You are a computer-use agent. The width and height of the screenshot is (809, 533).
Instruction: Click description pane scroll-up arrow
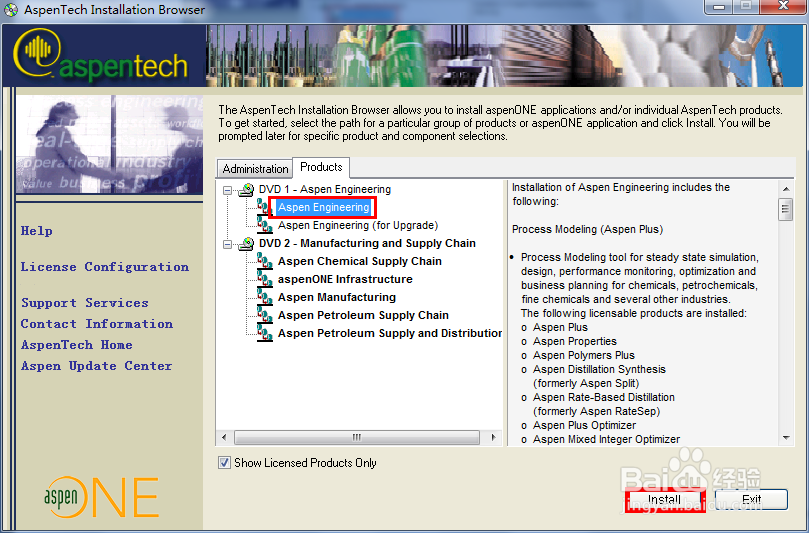(x=786, y=189)
